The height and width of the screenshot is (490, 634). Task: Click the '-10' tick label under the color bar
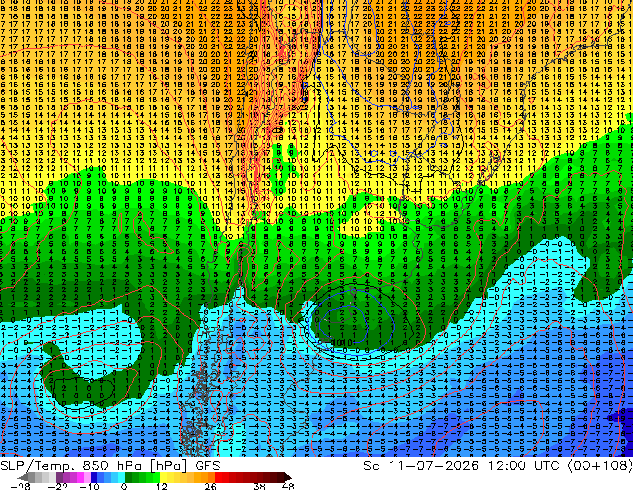(x=89, y=486)
